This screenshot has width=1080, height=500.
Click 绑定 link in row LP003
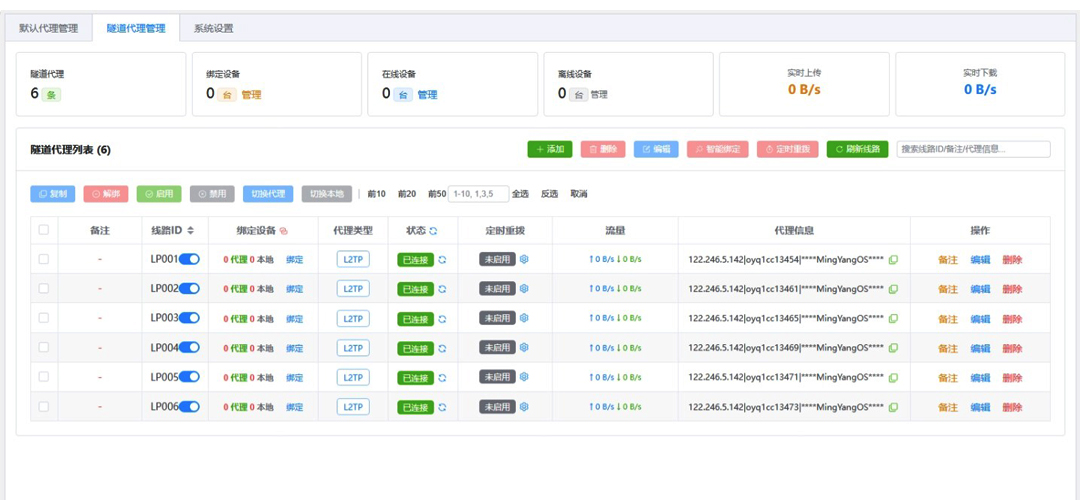coord(295,319)
